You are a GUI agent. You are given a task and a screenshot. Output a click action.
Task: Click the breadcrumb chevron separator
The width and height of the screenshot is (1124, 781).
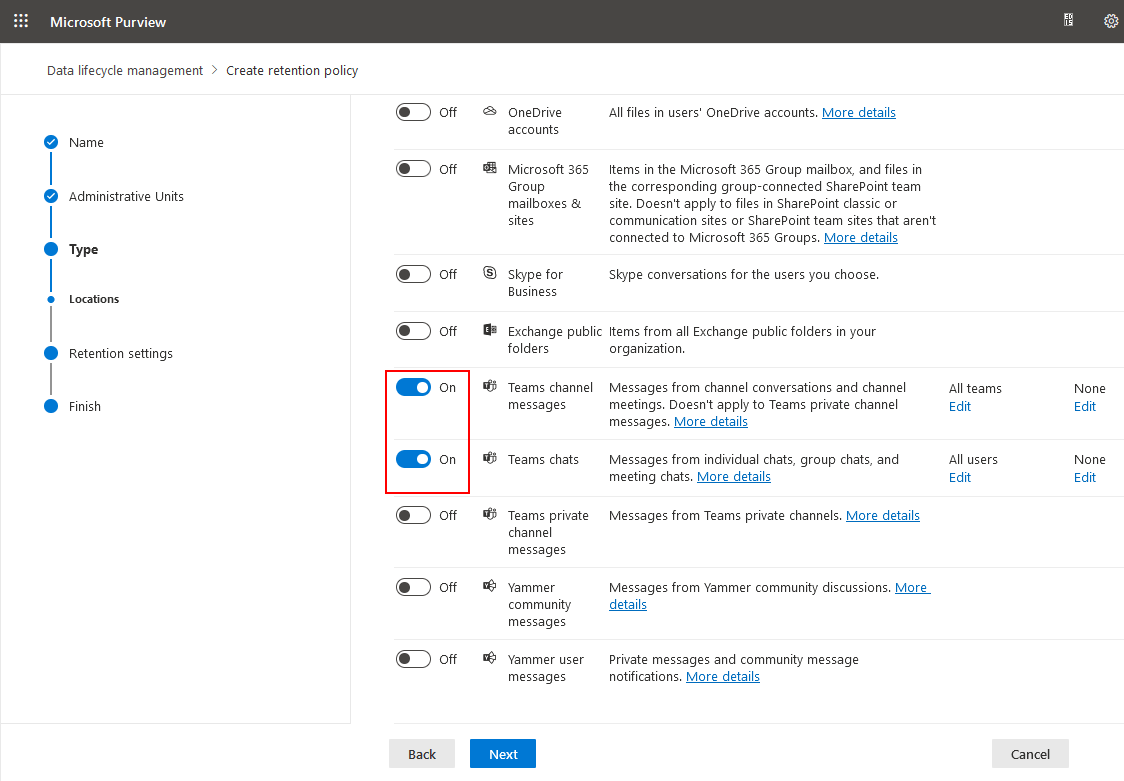click(214, 70)
